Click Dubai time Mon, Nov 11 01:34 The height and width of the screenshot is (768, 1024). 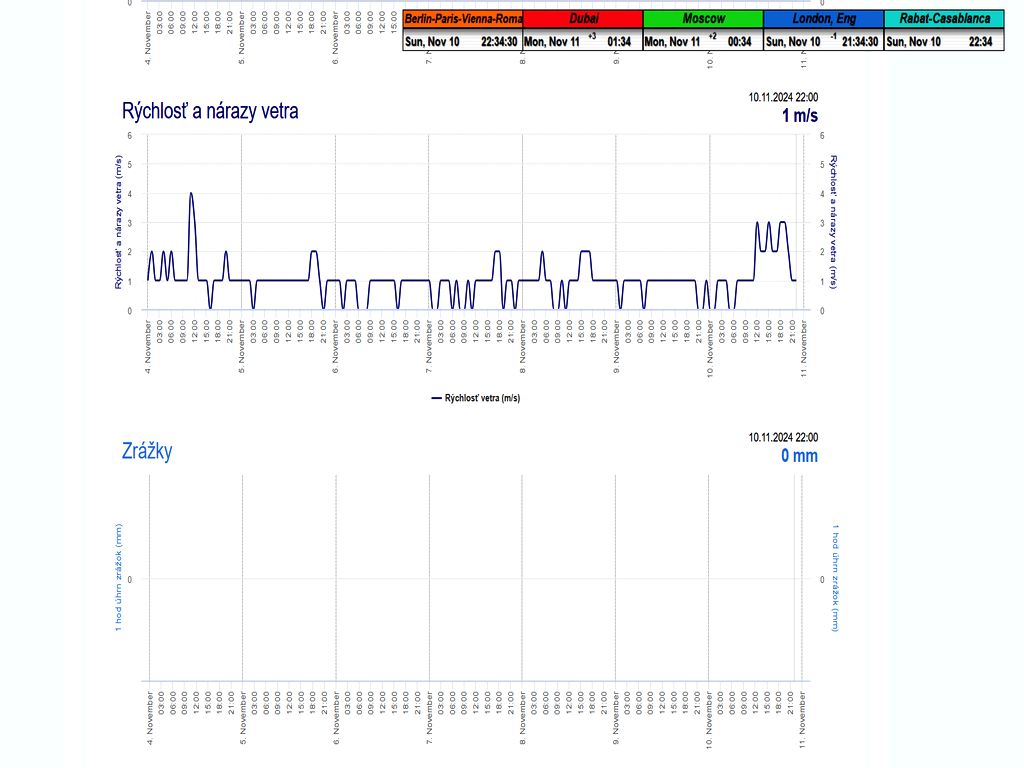582,42
